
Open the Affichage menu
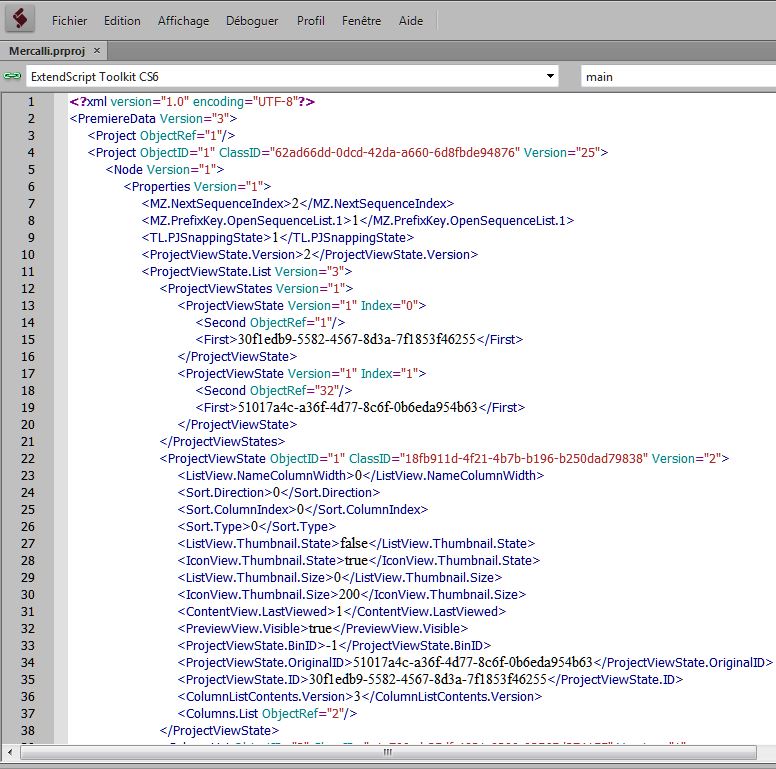[x=183, y=21]
